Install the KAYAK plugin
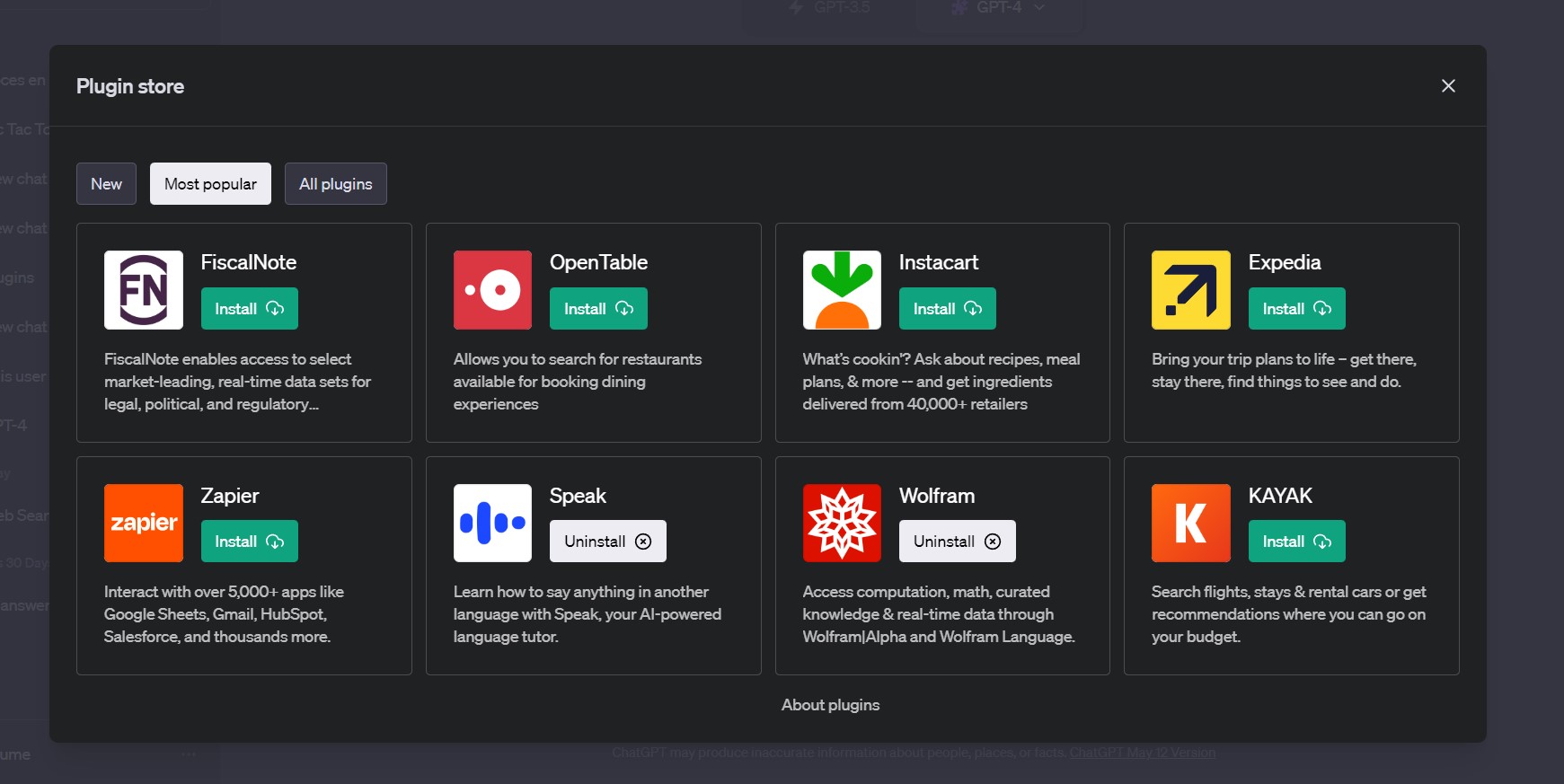The image size is (1564, 784). tap(1297, 541)
